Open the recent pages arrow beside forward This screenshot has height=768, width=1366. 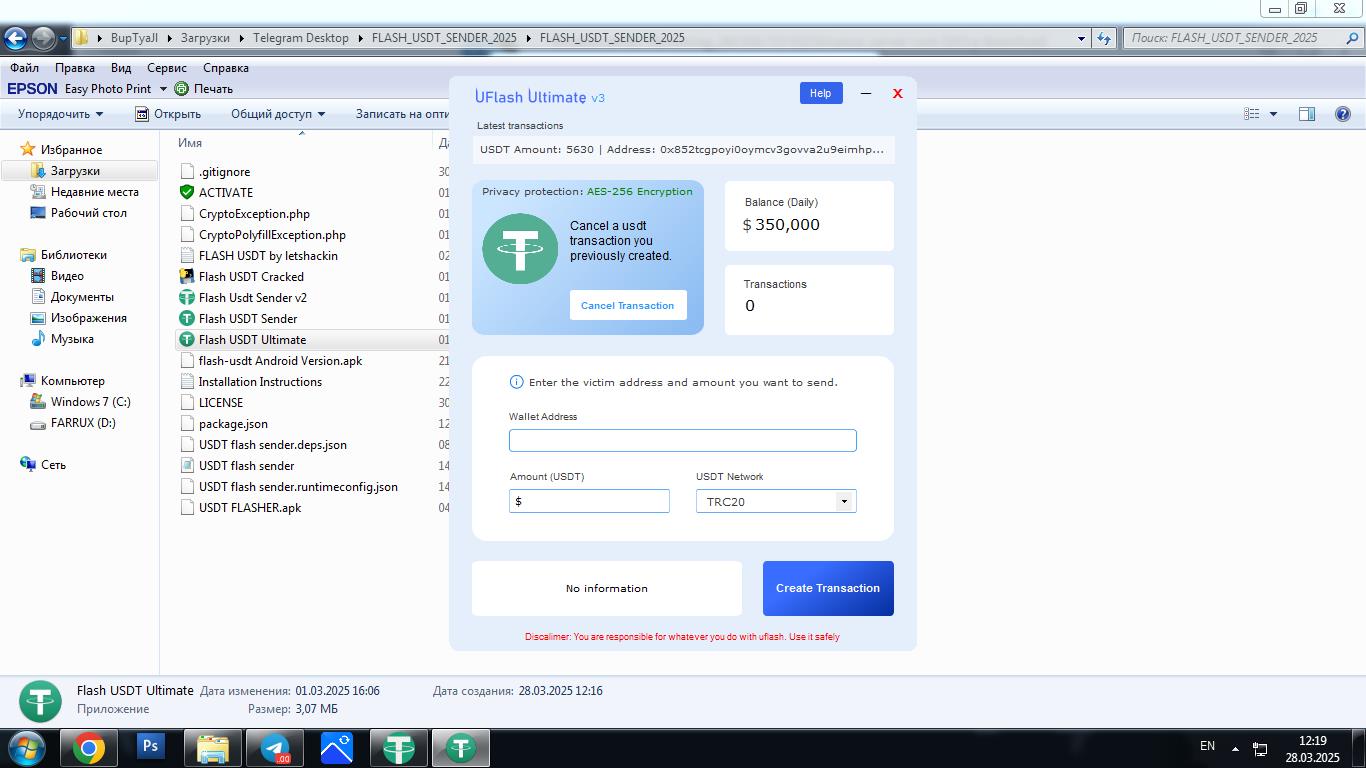click(63, 39)
